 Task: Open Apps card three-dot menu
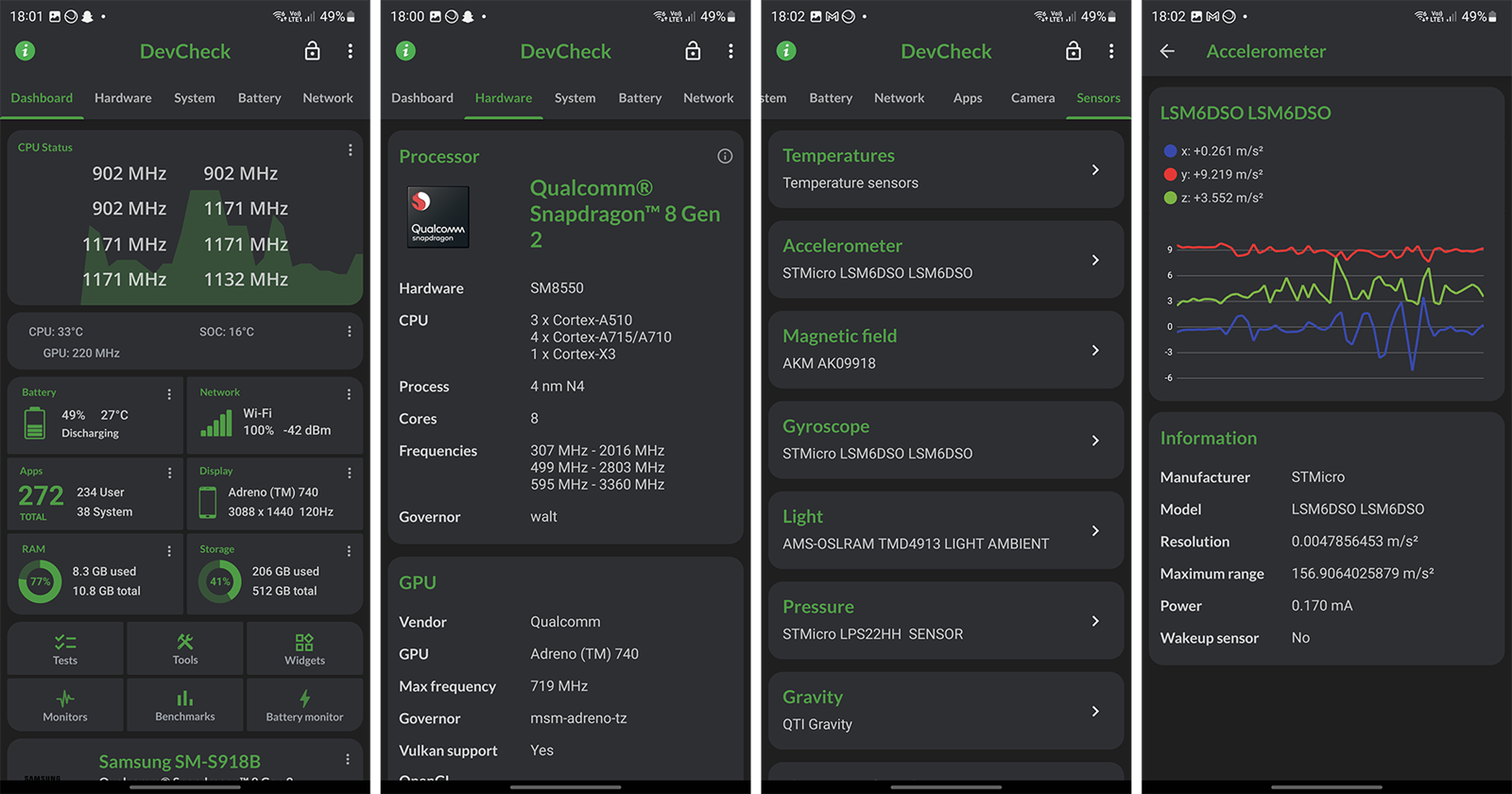coord(169,473)
